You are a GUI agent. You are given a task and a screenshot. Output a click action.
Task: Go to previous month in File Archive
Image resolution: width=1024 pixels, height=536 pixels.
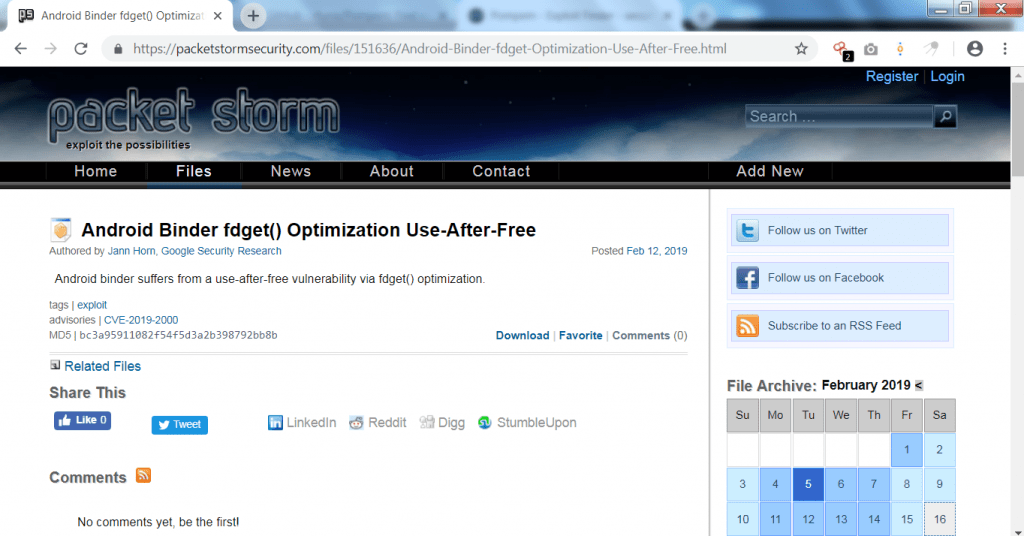[x=919, y=386]
